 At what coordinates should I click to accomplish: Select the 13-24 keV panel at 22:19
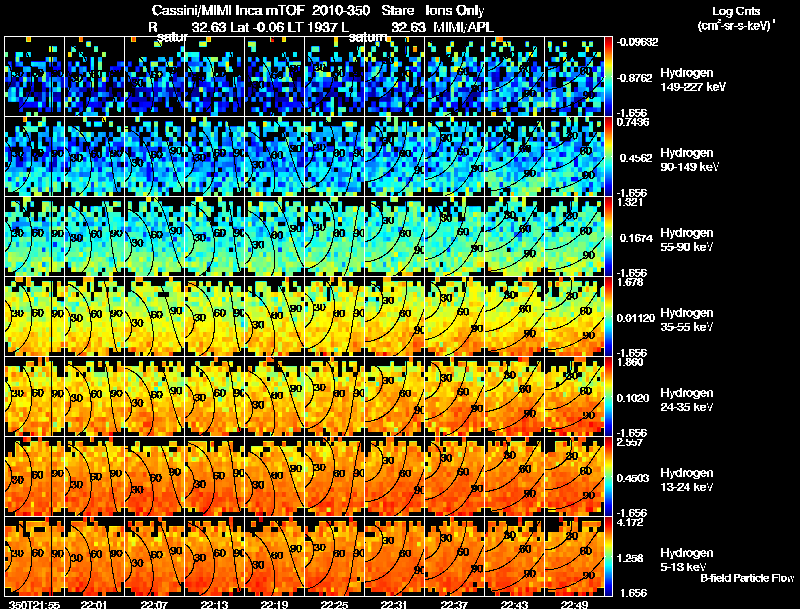click(x=274, y=477)
